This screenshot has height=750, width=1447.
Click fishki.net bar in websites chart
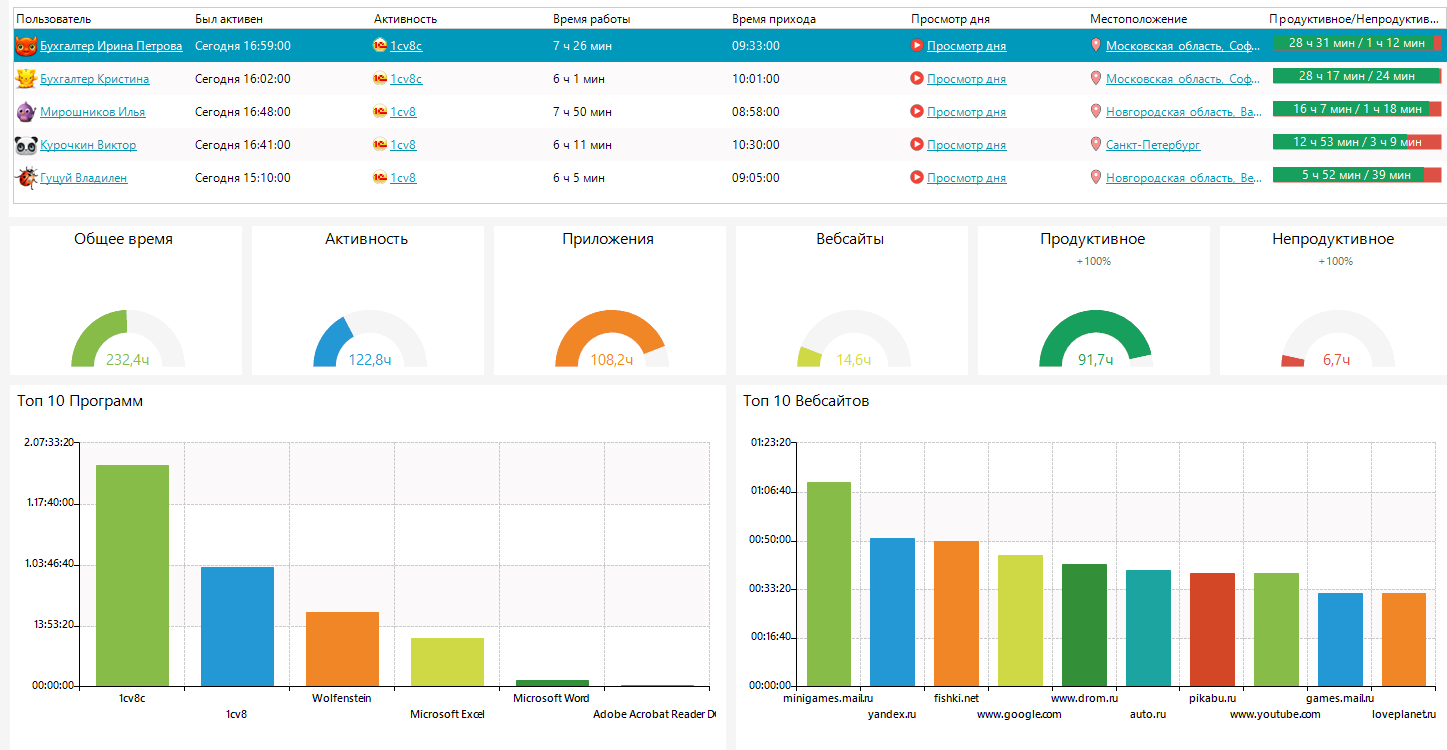956,613
